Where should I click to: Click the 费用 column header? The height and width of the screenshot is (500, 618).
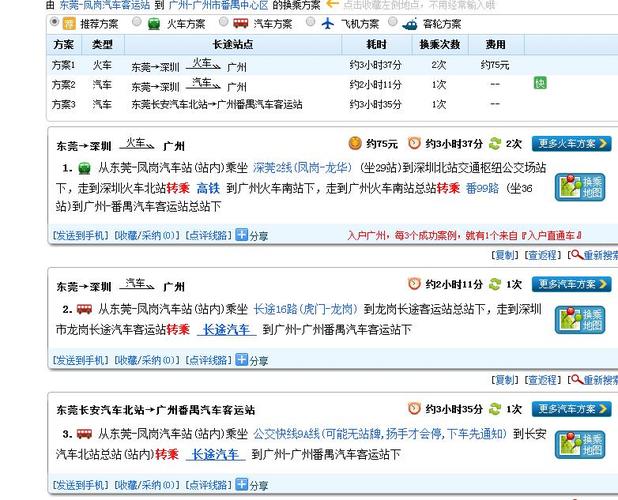[x=496, y=45]
